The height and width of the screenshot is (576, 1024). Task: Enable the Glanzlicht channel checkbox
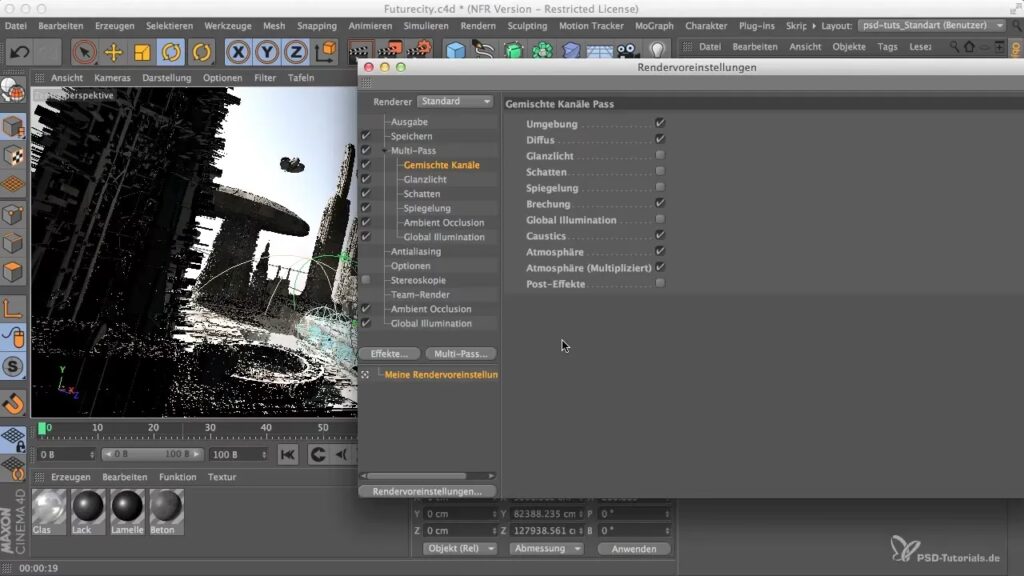tap(660, 156)
